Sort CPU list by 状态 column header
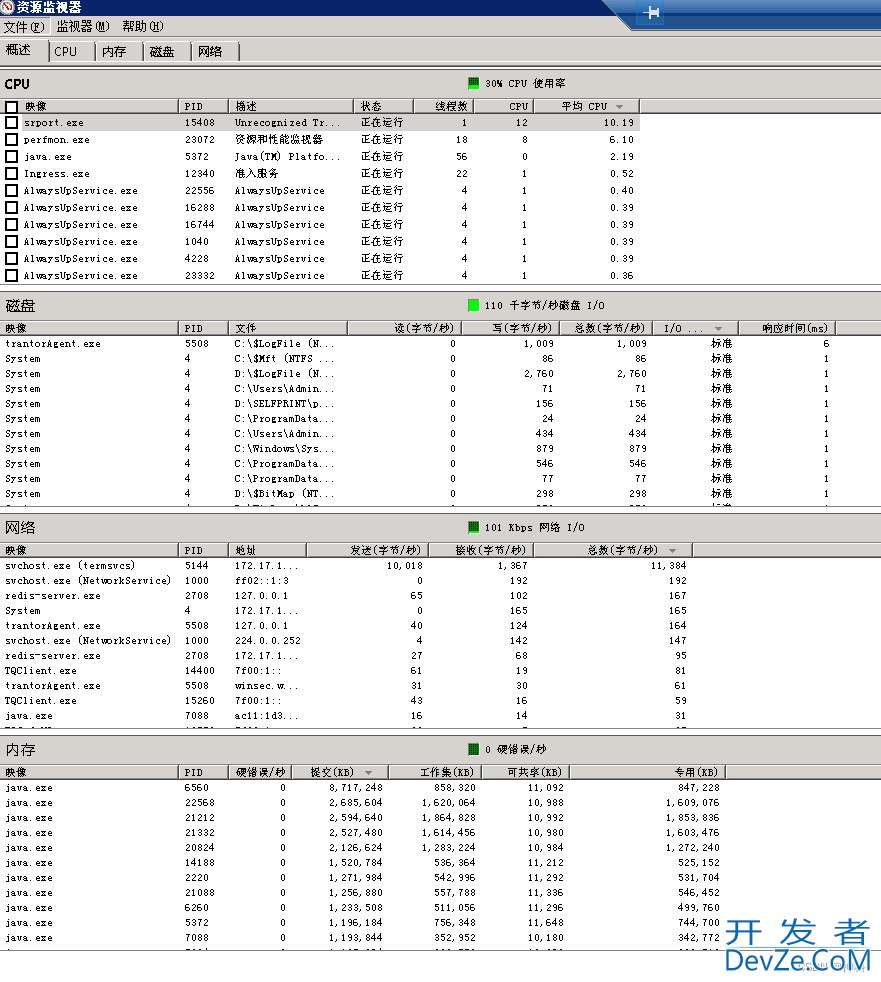This screenshot has height=982, width=881. point(383,106)
